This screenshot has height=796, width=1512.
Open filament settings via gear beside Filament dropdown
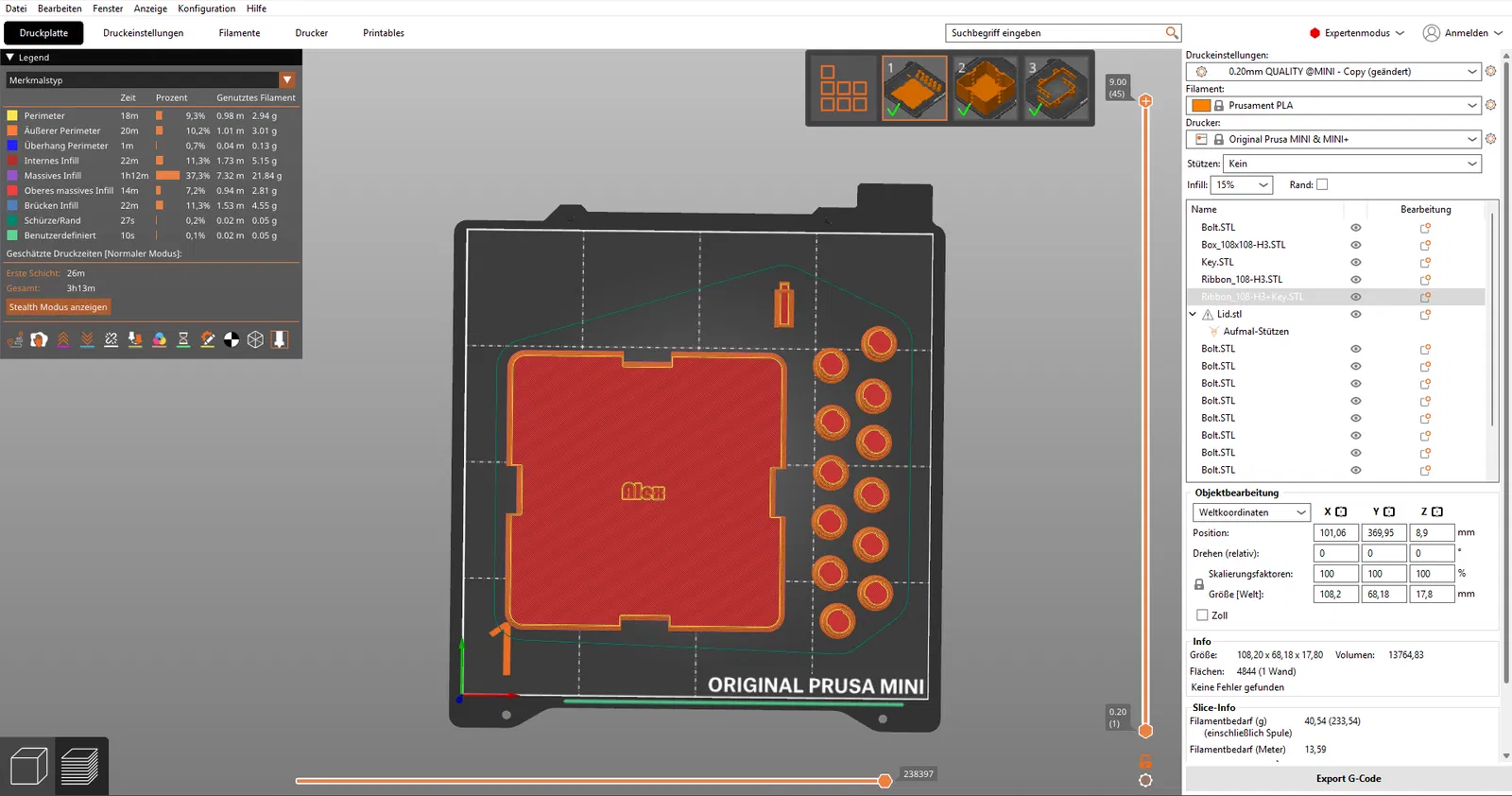(1491, 105)
